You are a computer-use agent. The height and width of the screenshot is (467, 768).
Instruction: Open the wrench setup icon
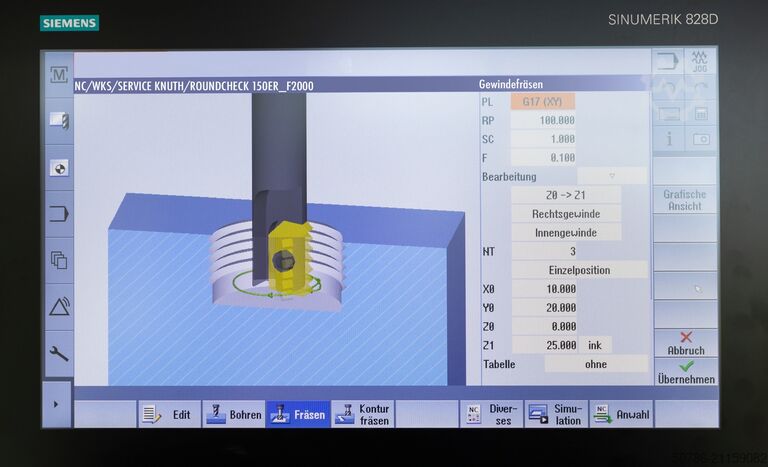point(58,352)
